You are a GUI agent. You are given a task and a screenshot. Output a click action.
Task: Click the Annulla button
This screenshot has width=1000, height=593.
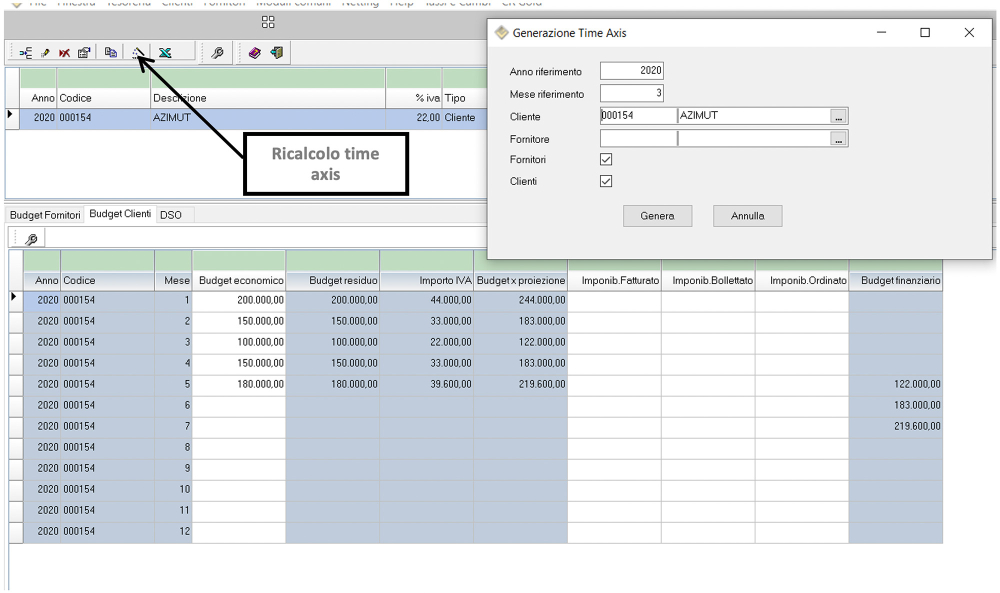pyautogui.click(x=747, y=216)
